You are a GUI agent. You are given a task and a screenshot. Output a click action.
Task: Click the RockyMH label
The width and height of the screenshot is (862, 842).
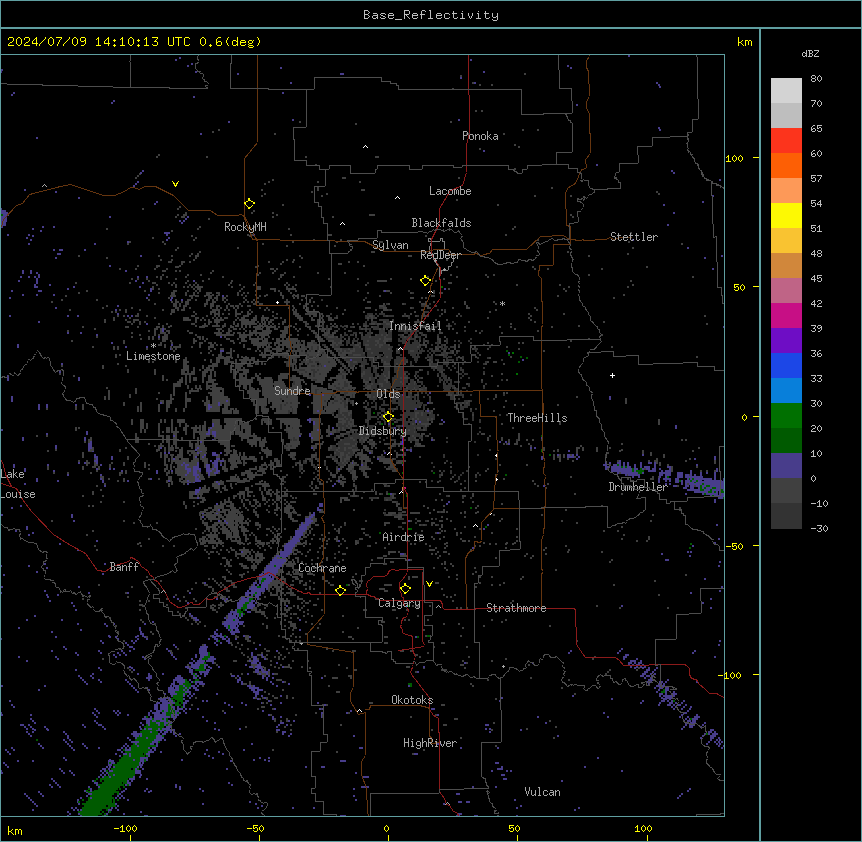click(245, 227)
